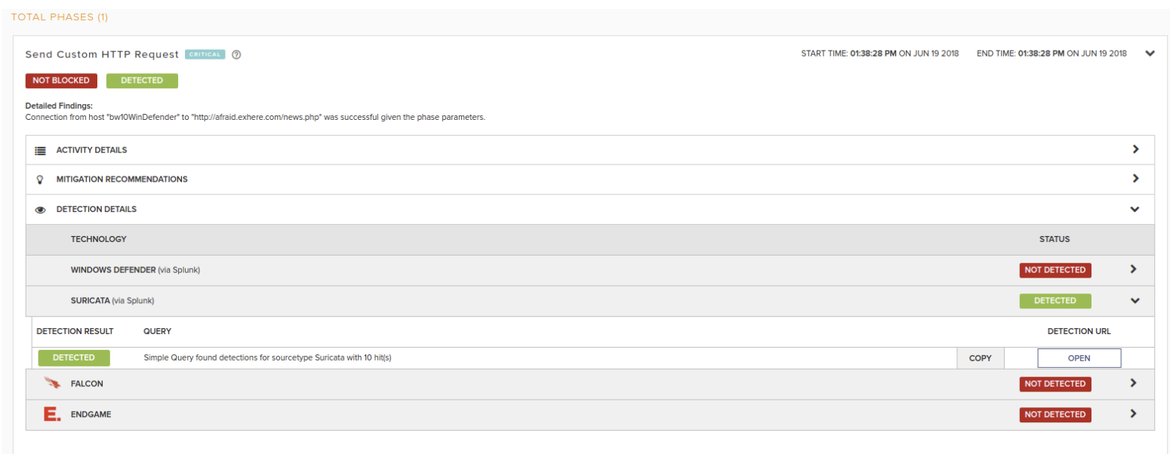Collapse the Detection Details section
Screen dimensions: 1170x457
tap(1135, 210)
